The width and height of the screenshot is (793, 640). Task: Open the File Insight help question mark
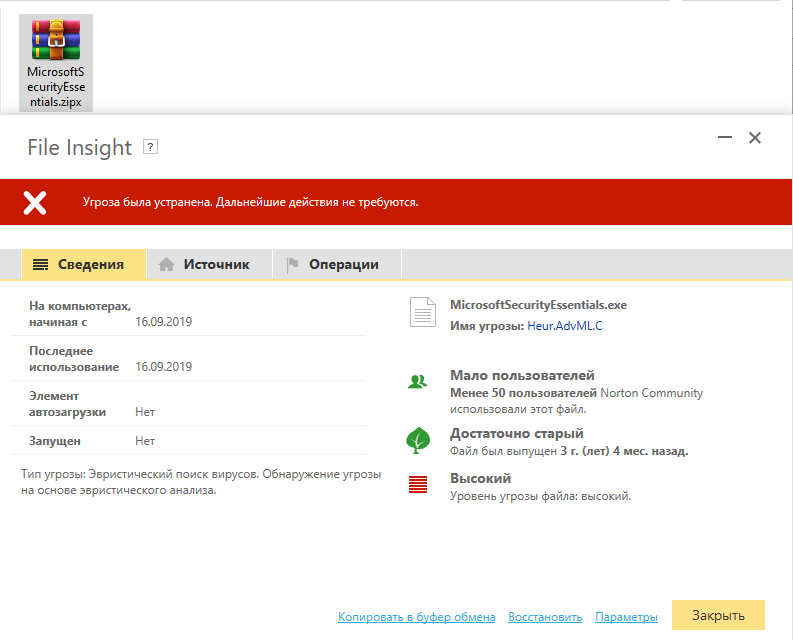[x=150, y=147]
